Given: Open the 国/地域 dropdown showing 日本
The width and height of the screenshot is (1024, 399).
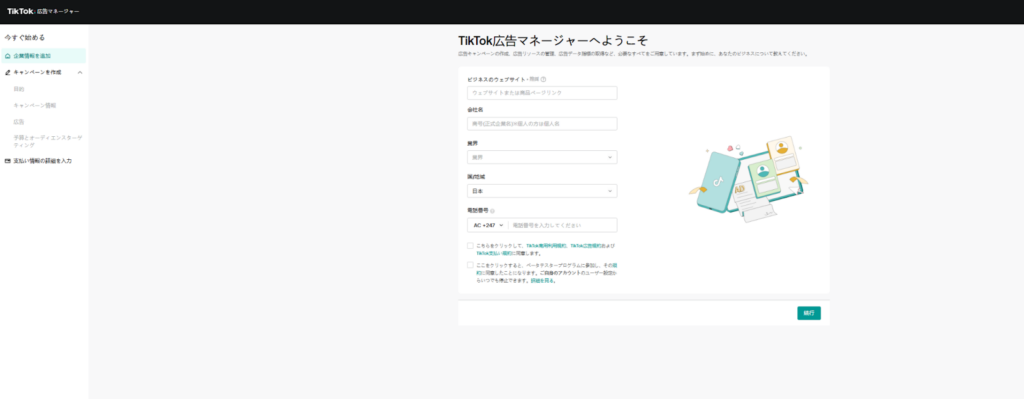Looking at the screenshot, I should pyautogui.click(x=542, y=191).
